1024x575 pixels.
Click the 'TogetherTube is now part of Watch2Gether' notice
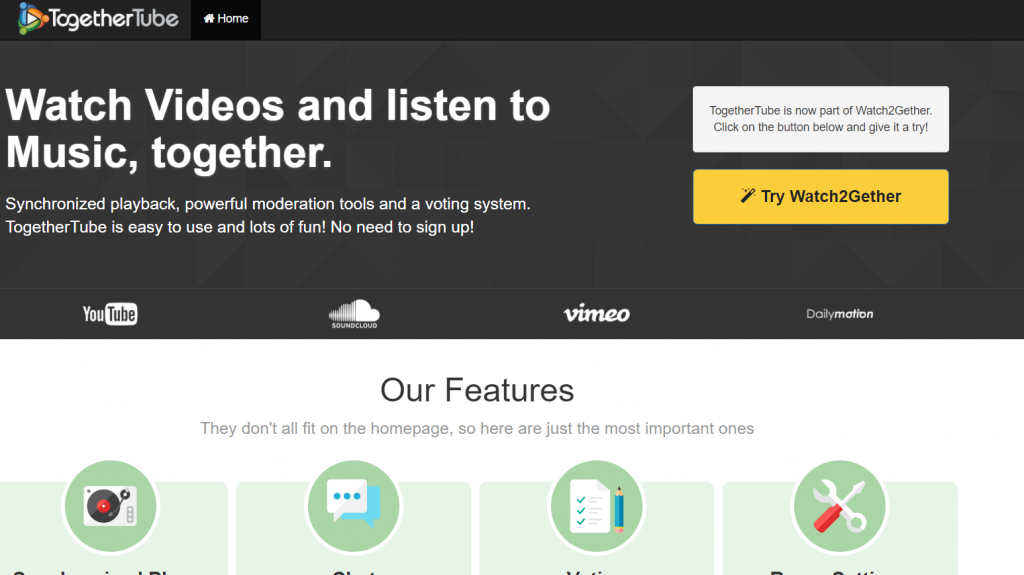(x=820, y=119)
